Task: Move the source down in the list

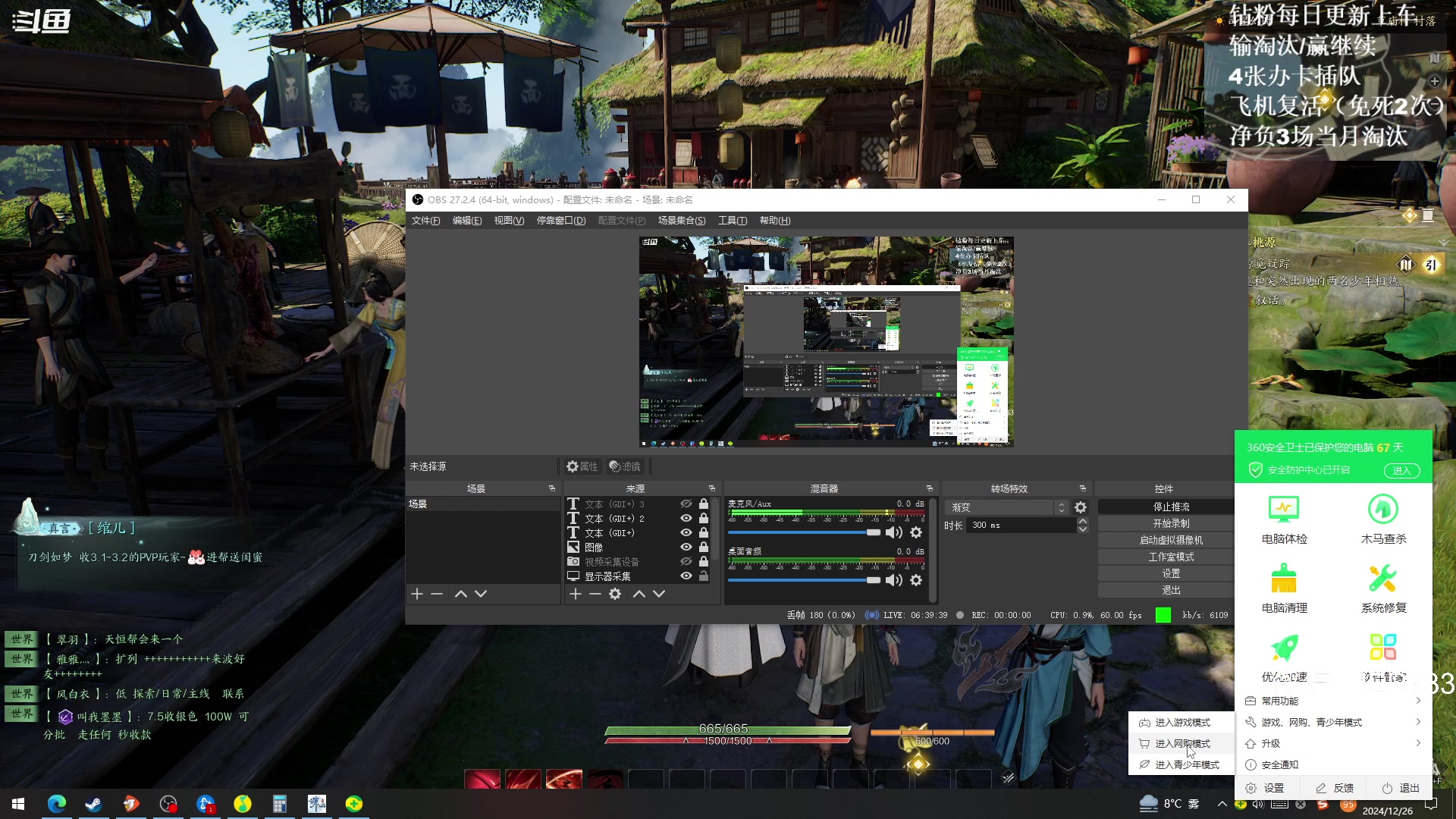Action: pos(659,594)
